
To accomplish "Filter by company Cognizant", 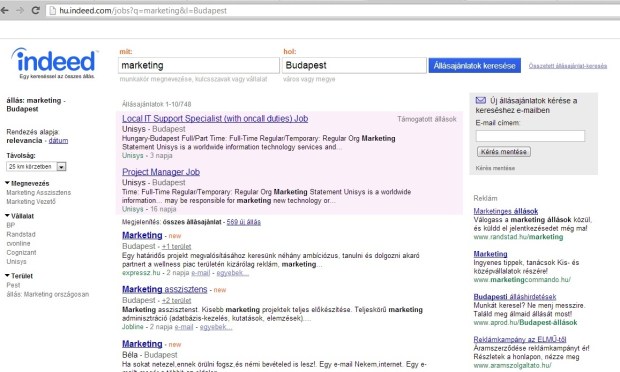I will pyautogui.click(x=21, y=253).
